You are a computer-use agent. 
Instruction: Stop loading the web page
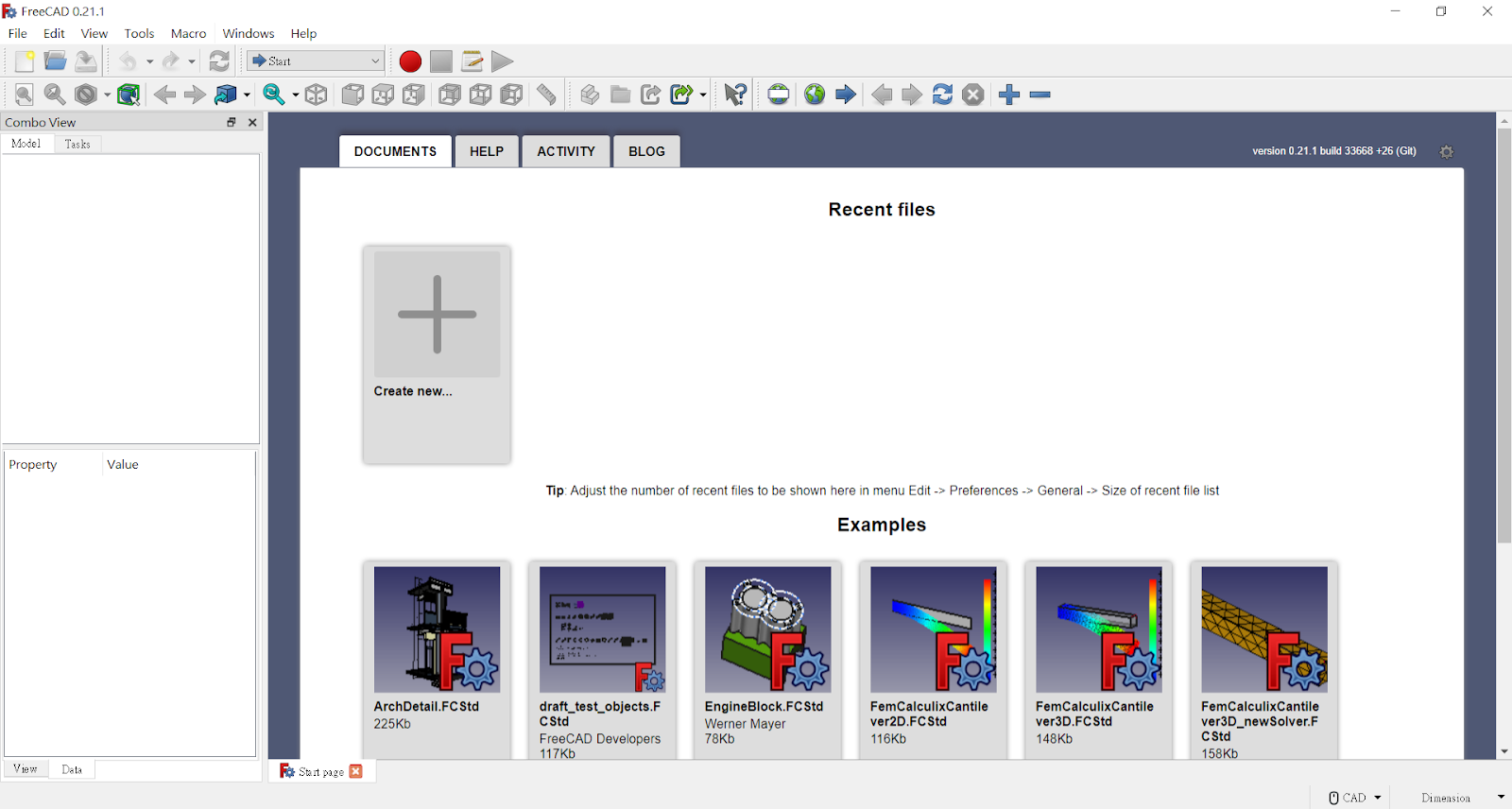(x=973, y=95)
